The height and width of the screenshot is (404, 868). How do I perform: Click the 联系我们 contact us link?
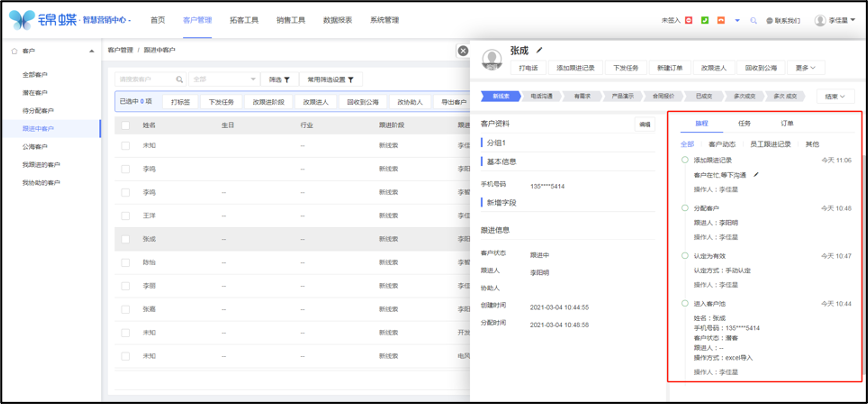783,20
